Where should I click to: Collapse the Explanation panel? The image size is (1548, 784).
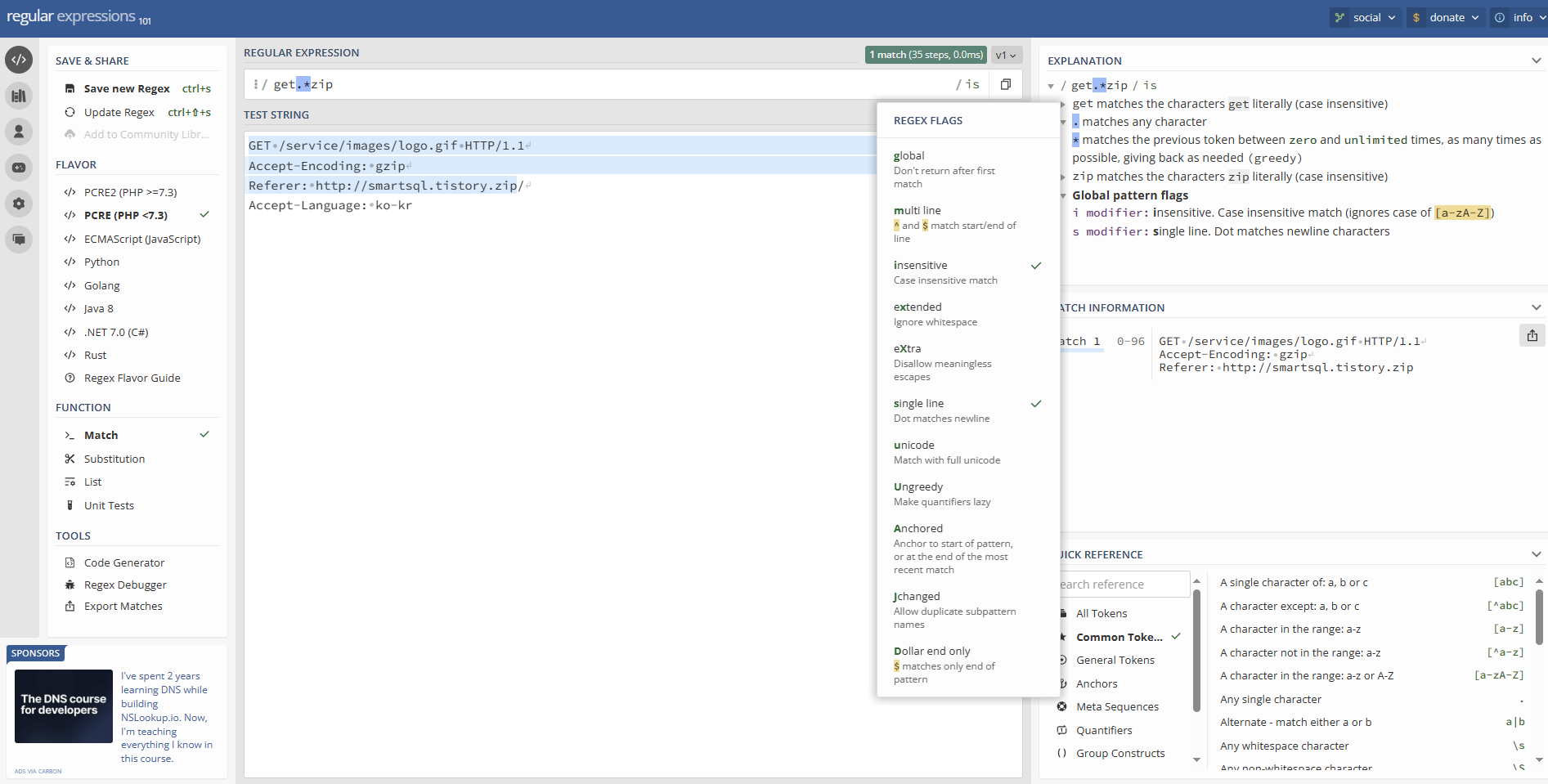click(x=1536, y=60)
